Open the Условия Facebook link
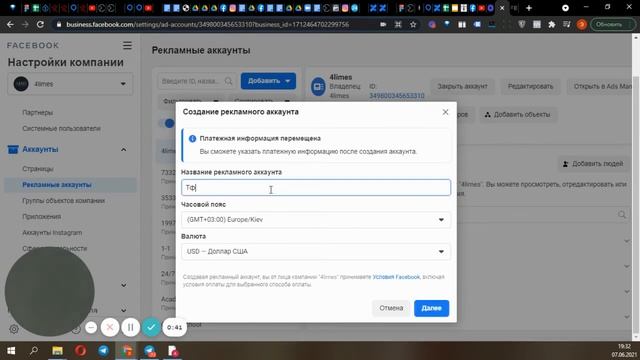This screenshot has height=360, width=640. (396, 277)
